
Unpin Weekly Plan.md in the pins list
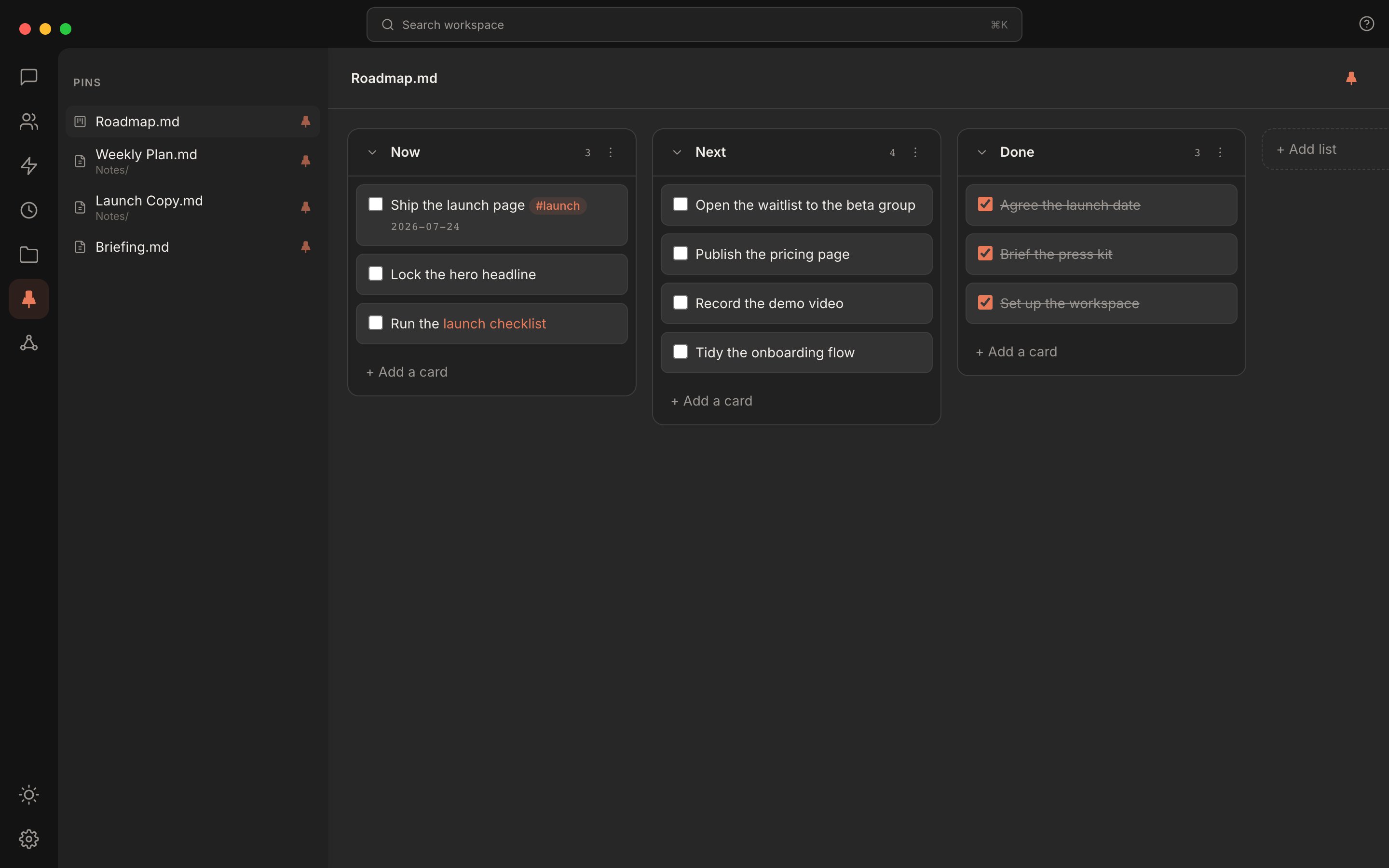(x=305, y=161)
